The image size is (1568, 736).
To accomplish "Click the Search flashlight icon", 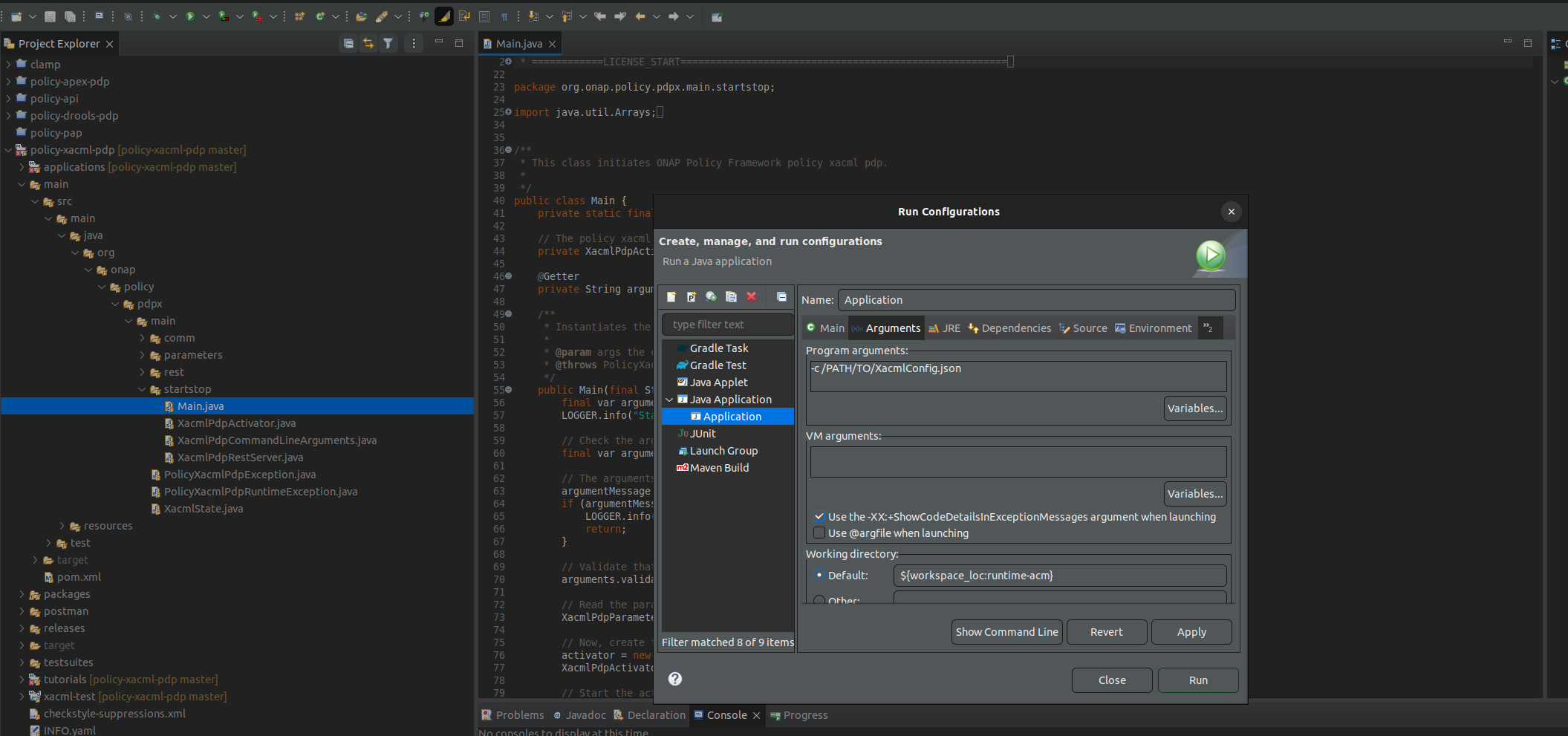I will (x=382, y=16).
